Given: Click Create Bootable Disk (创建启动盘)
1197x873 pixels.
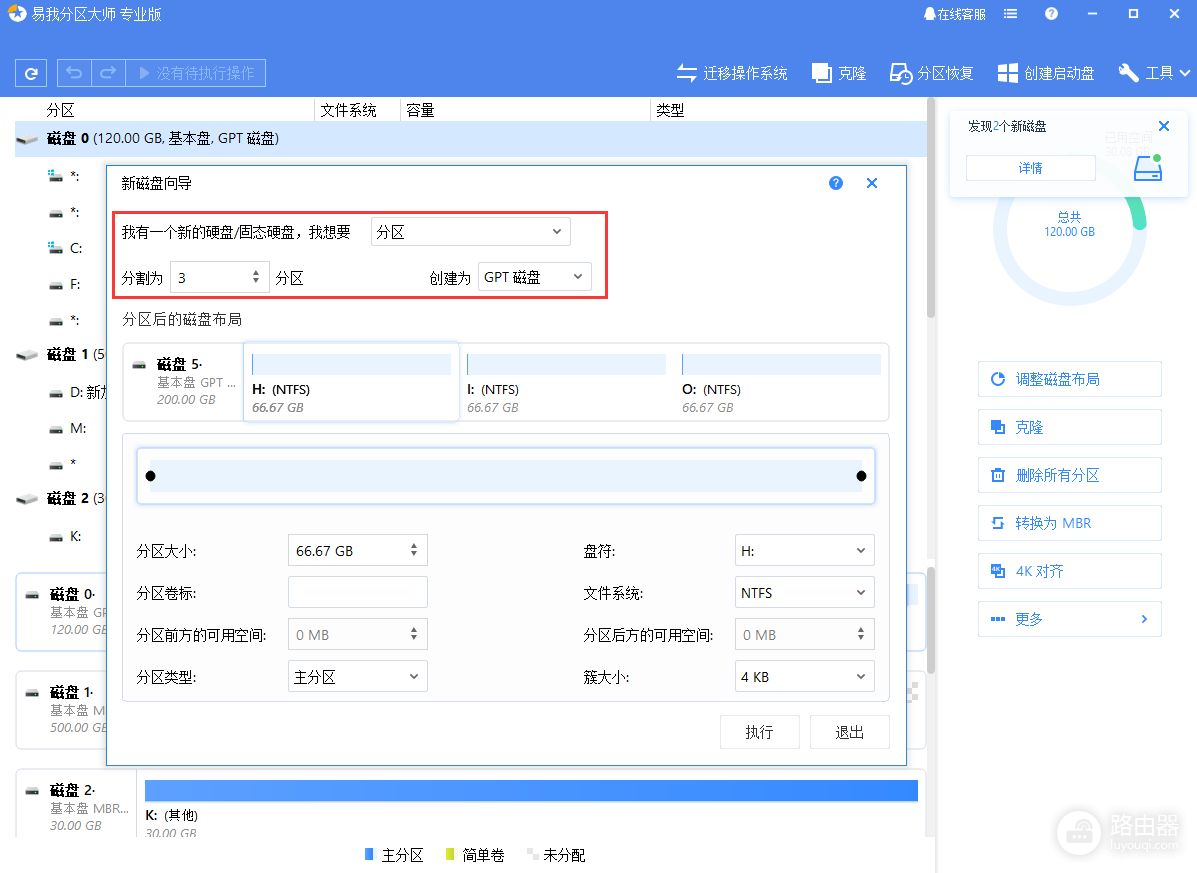Looking at the screenshot, I should tap(1046, 73).
